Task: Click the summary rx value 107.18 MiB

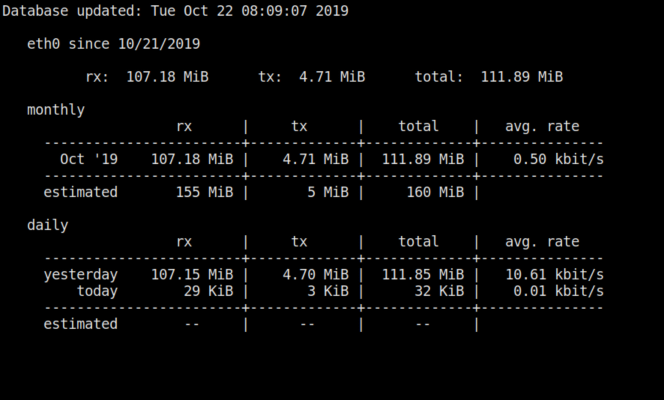Action: pos(167,77)
